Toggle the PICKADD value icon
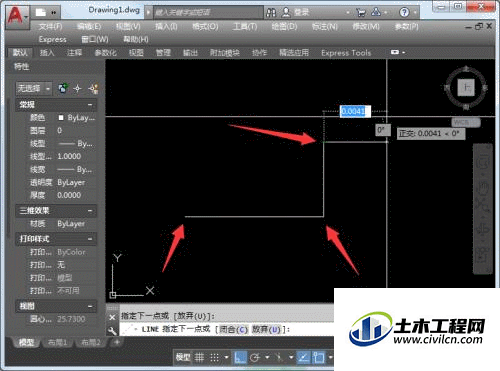This screenshot has width=500, height=371. (x=63, y=88)
